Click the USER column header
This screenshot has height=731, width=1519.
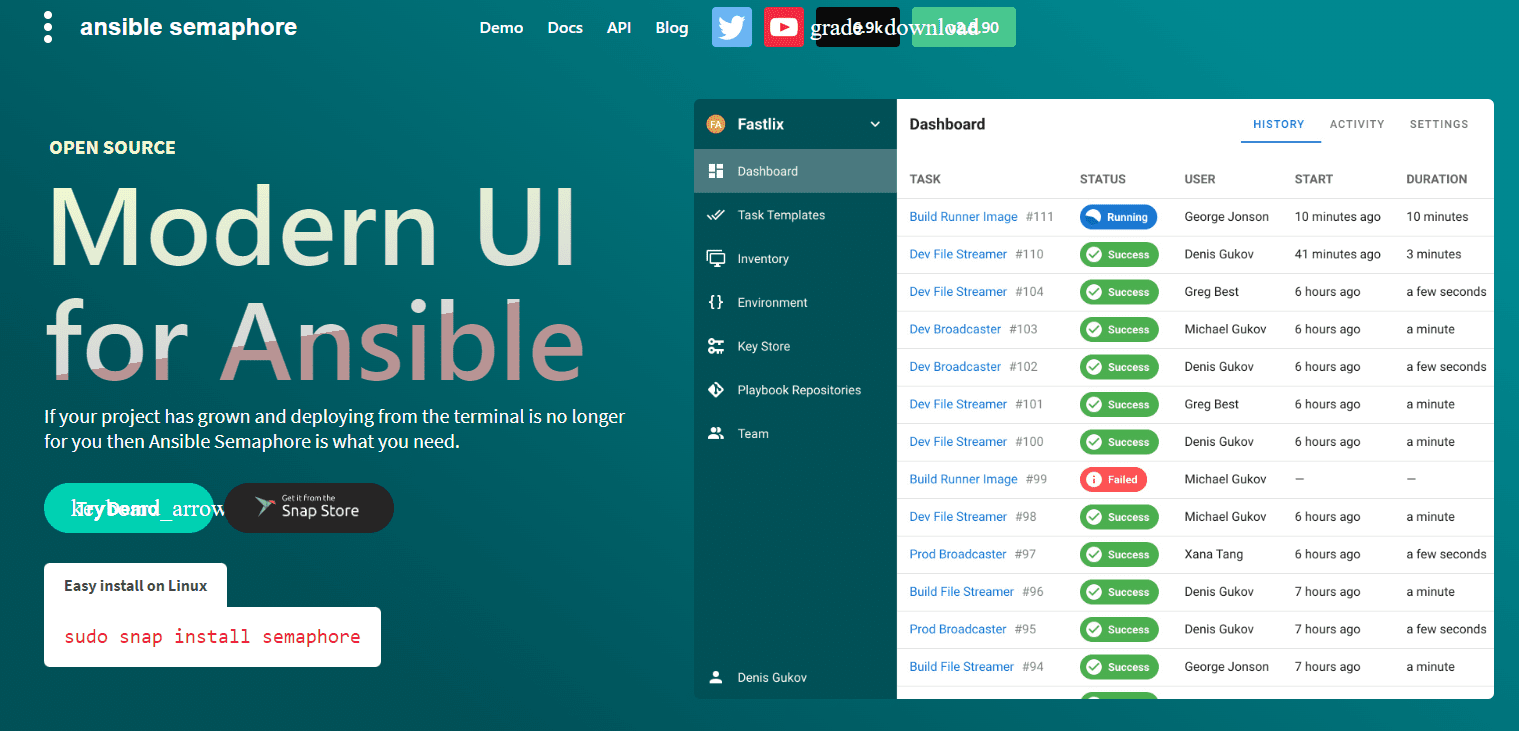click(1200, 179)
